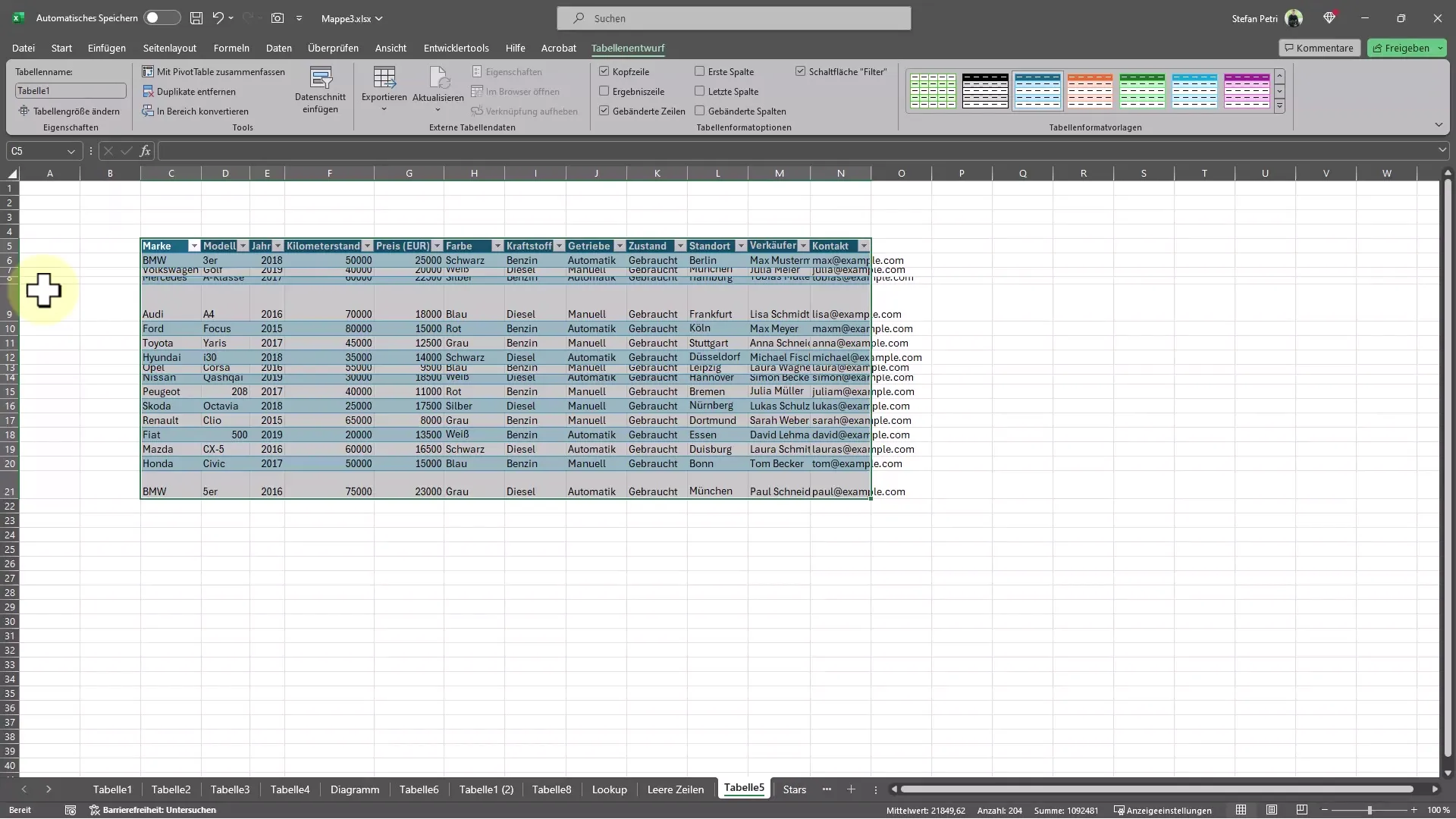Viewport: 1456px width, 819px height.
Task: Click Stefan Petri account avatar
Action: (1294, 18)
